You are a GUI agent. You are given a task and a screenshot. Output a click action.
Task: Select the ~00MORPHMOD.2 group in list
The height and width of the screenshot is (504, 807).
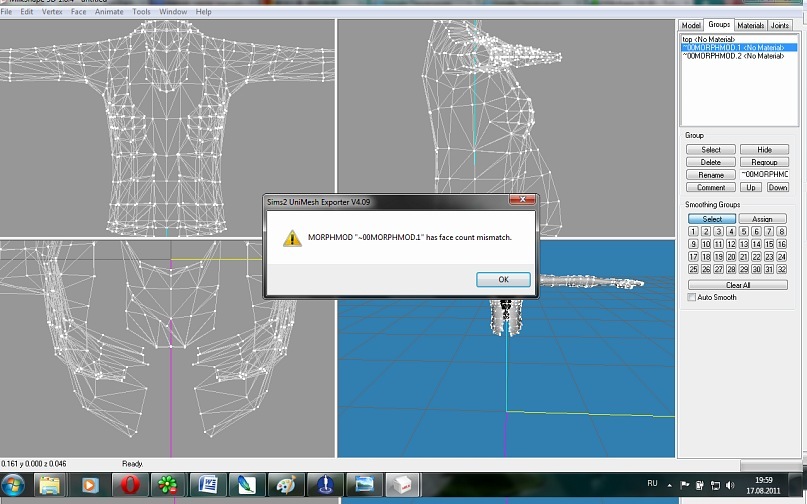tap(732, 56)
